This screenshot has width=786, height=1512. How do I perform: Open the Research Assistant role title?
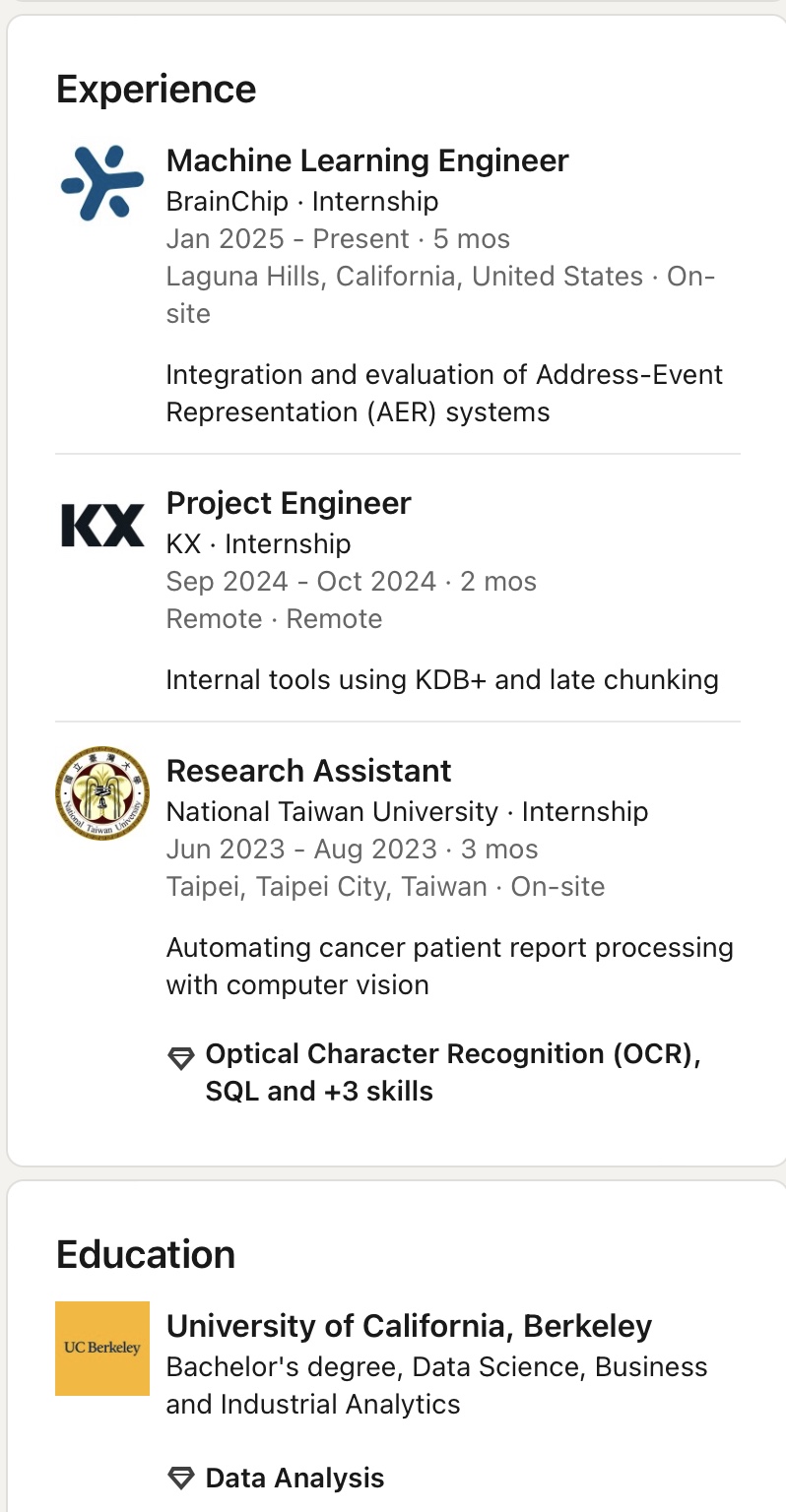coord(308,771)
